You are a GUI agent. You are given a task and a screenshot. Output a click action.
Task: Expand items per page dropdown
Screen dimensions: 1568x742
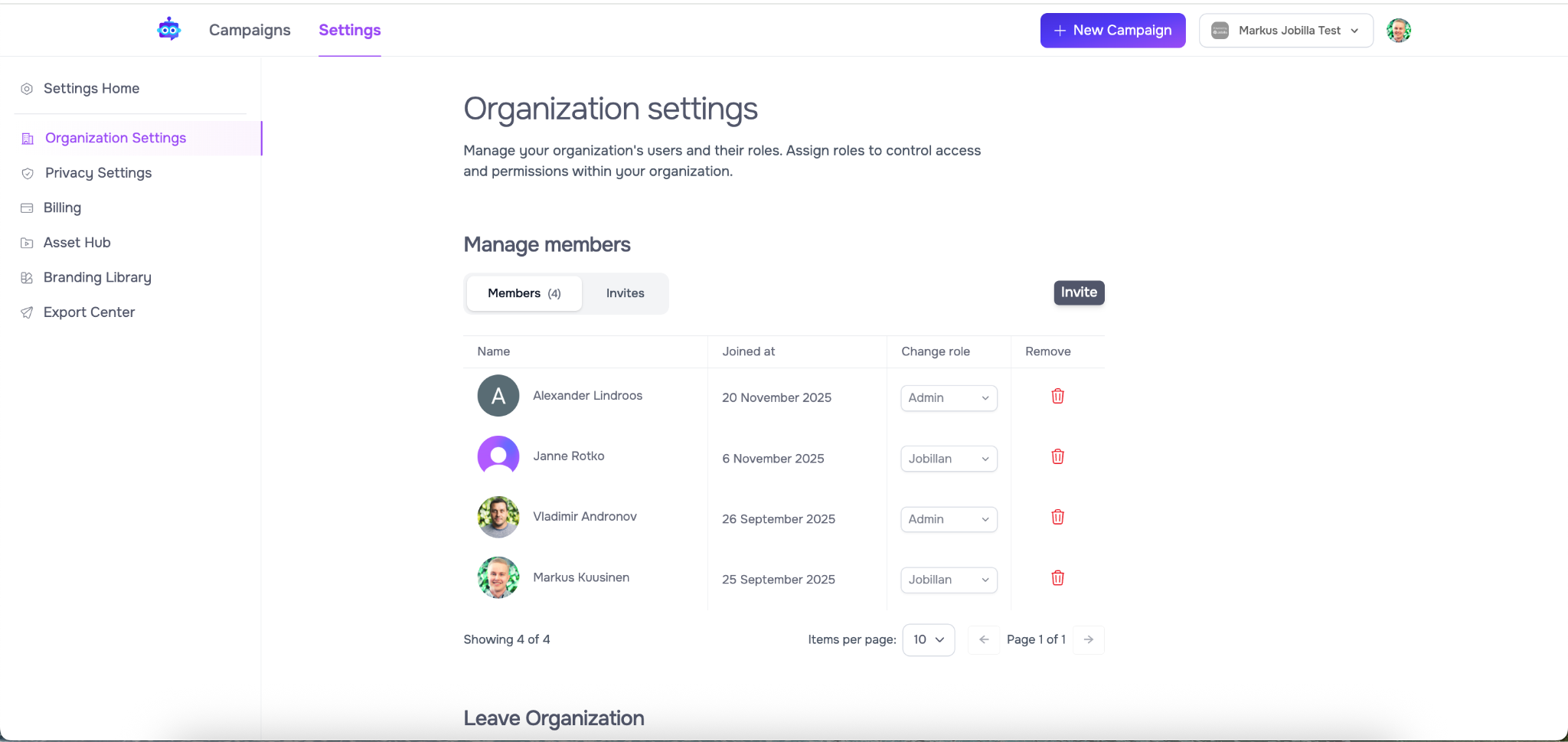[x=928, y=639]
